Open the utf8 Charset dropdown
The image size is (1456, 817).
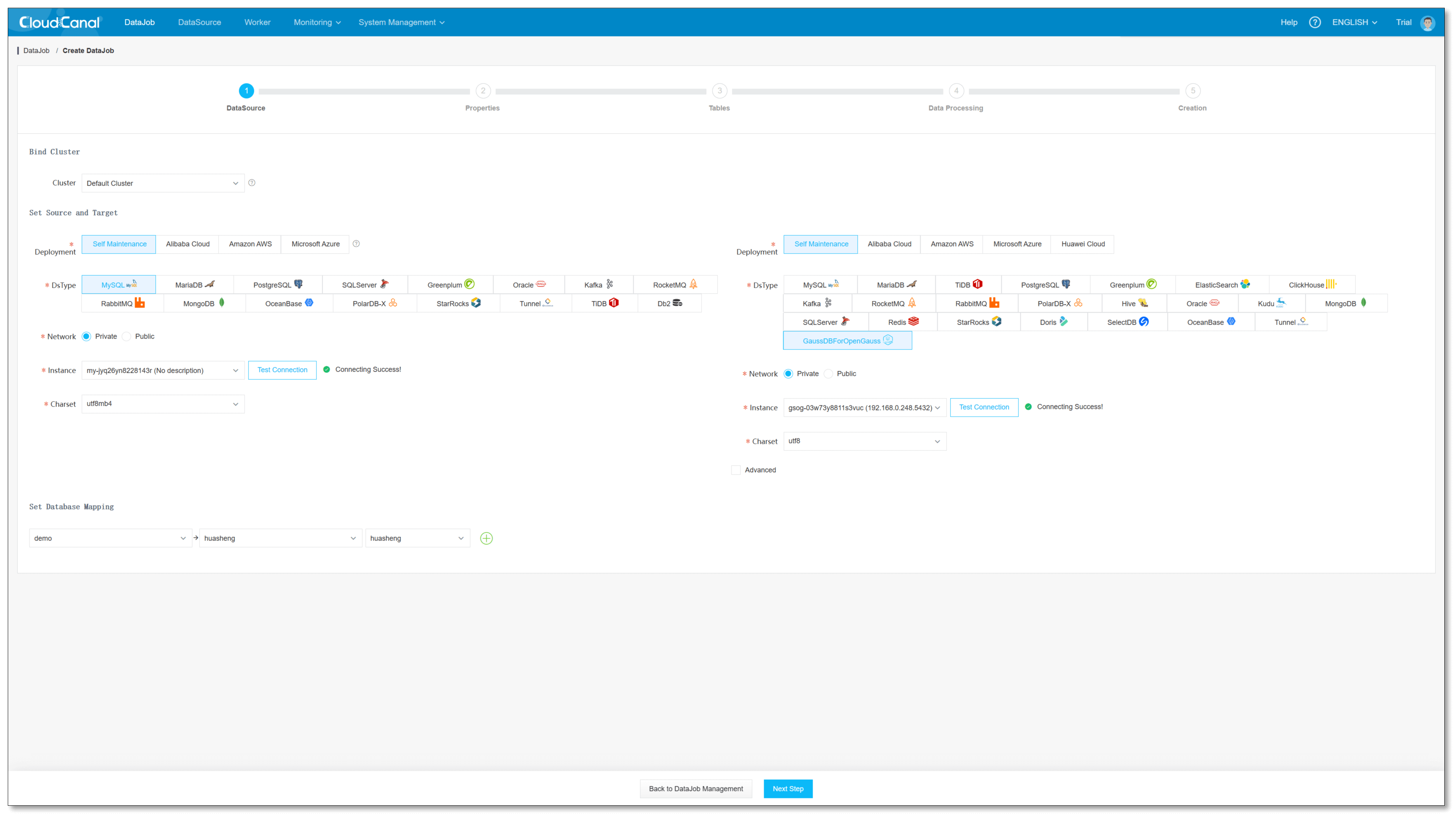tap(865, 441)
